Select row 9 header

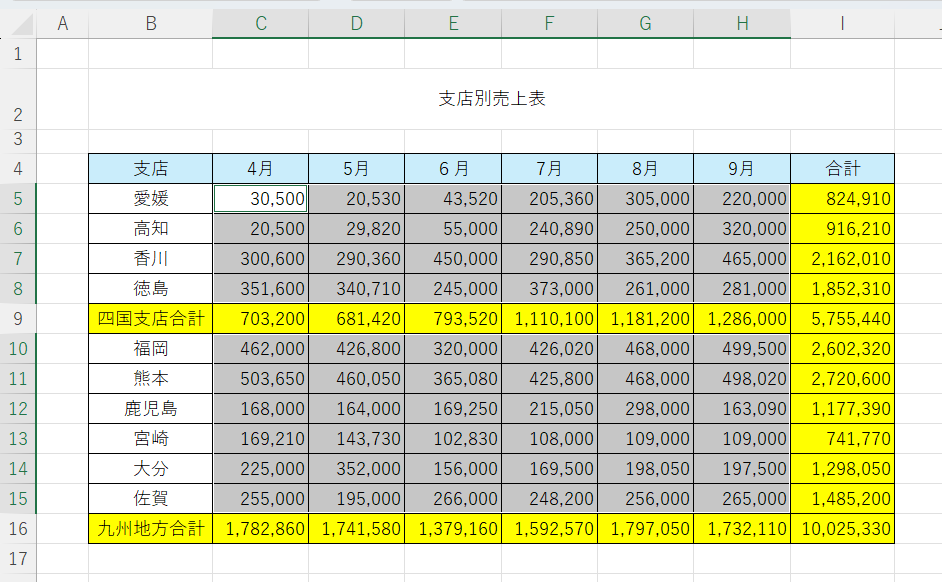[18, 319]
